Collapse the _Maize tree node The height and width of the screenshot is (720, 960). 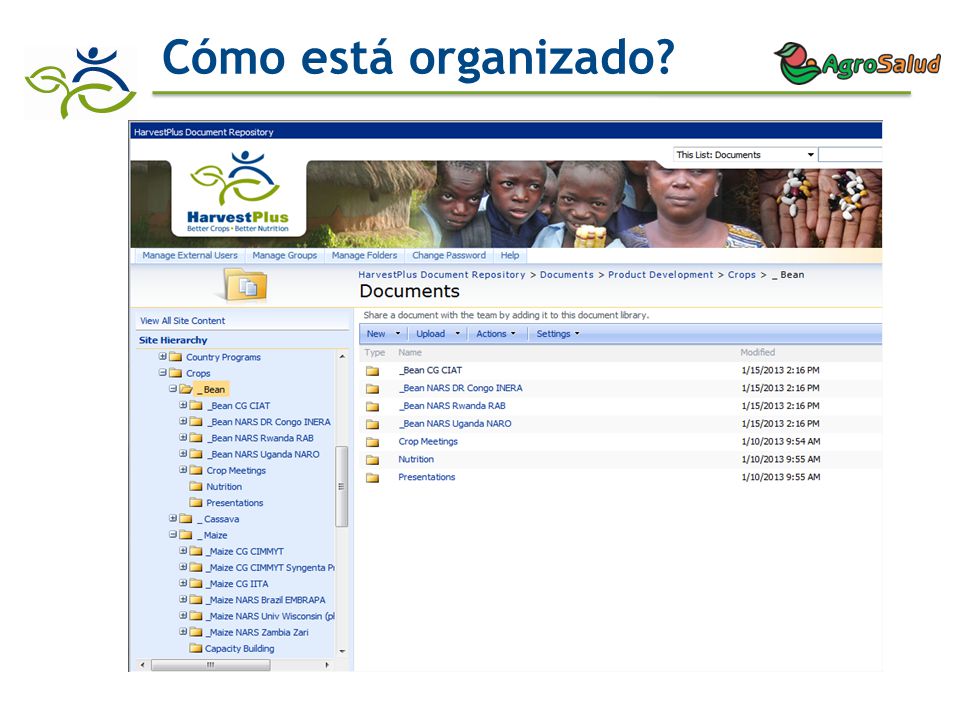[x=173, y=534]
